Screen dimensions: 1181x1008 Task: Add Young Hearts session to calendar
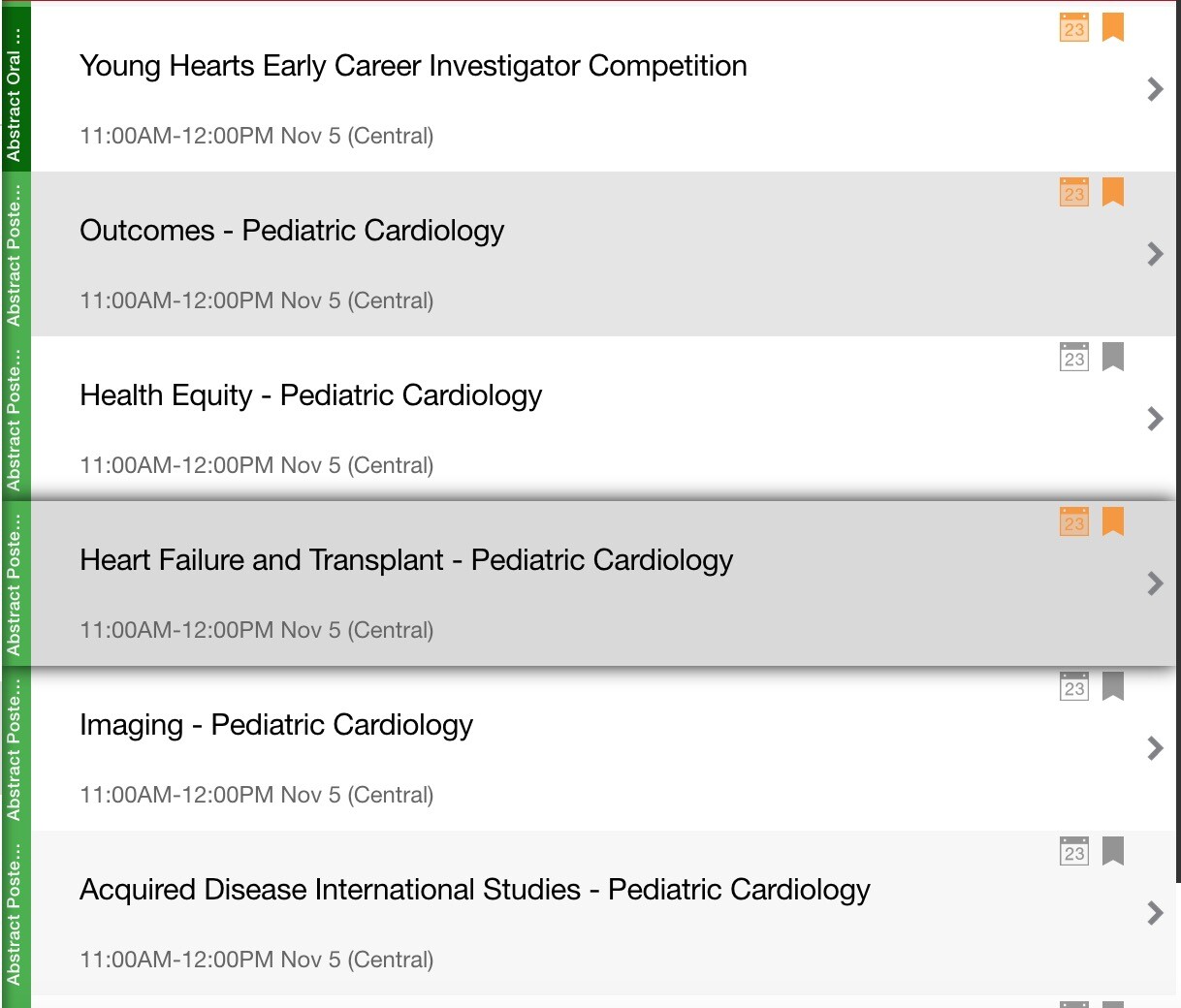click(1074, 27)
